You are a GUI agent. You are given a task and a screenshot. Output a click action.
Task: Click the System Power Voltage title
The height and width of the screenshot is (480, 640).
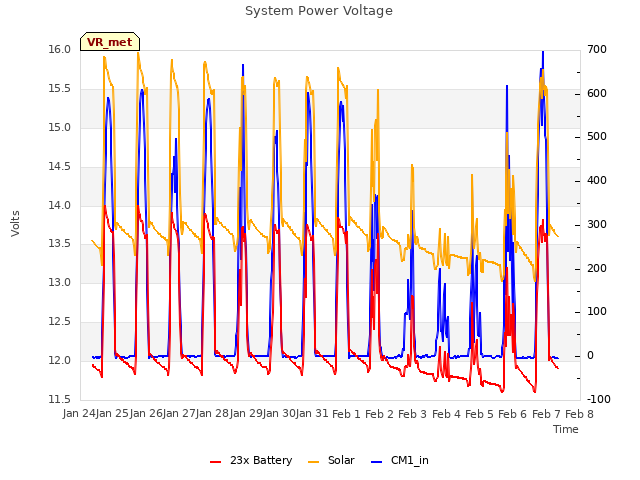319,11
